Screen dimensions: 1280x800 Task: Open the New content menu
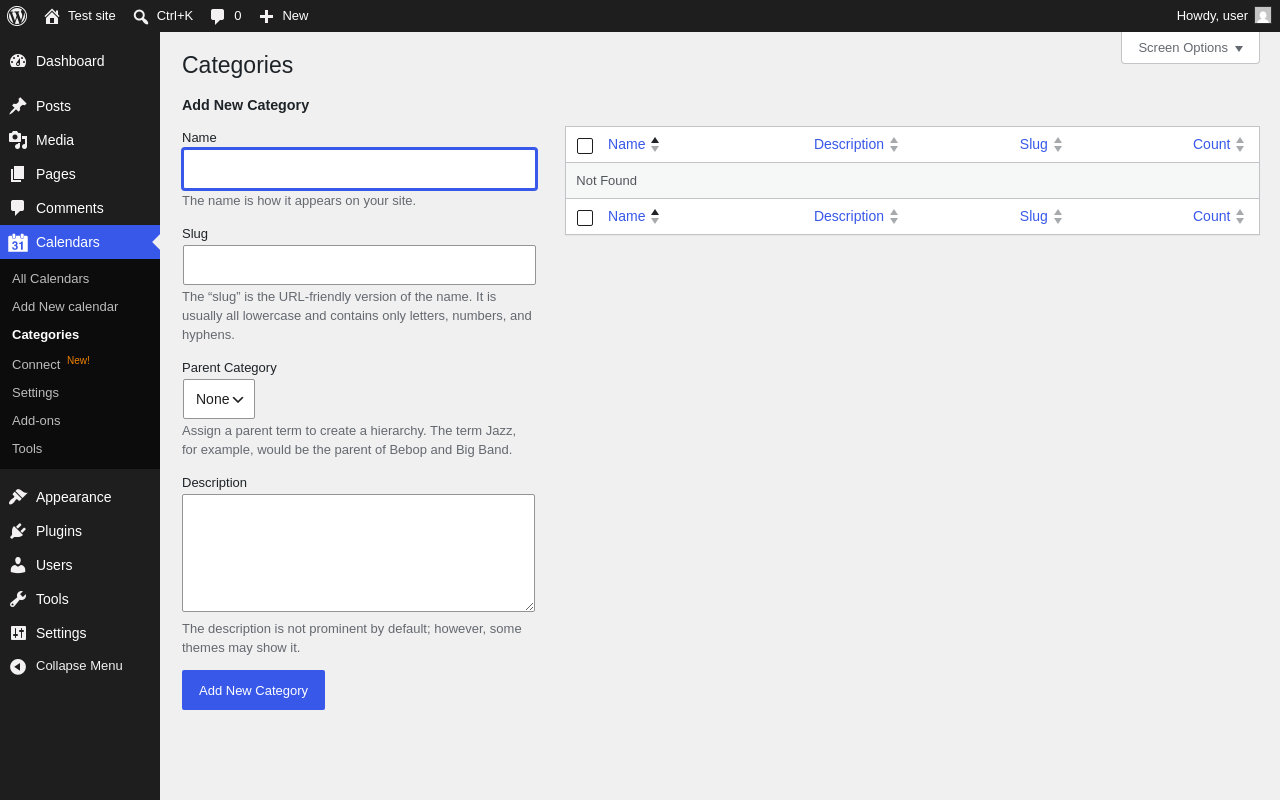coord(283,16)
